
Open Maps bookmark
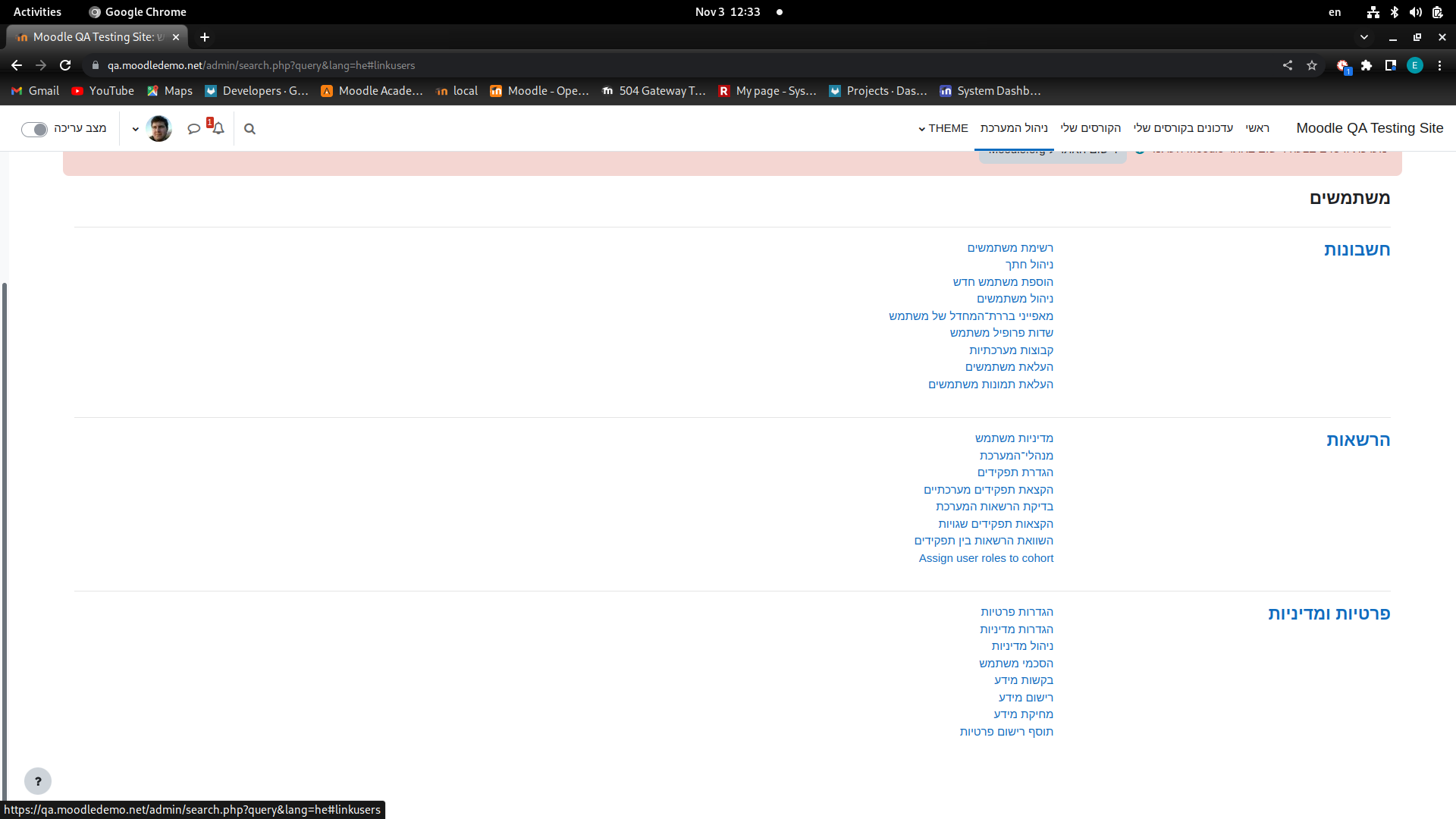pyautogui.click(x=170, y=91)
